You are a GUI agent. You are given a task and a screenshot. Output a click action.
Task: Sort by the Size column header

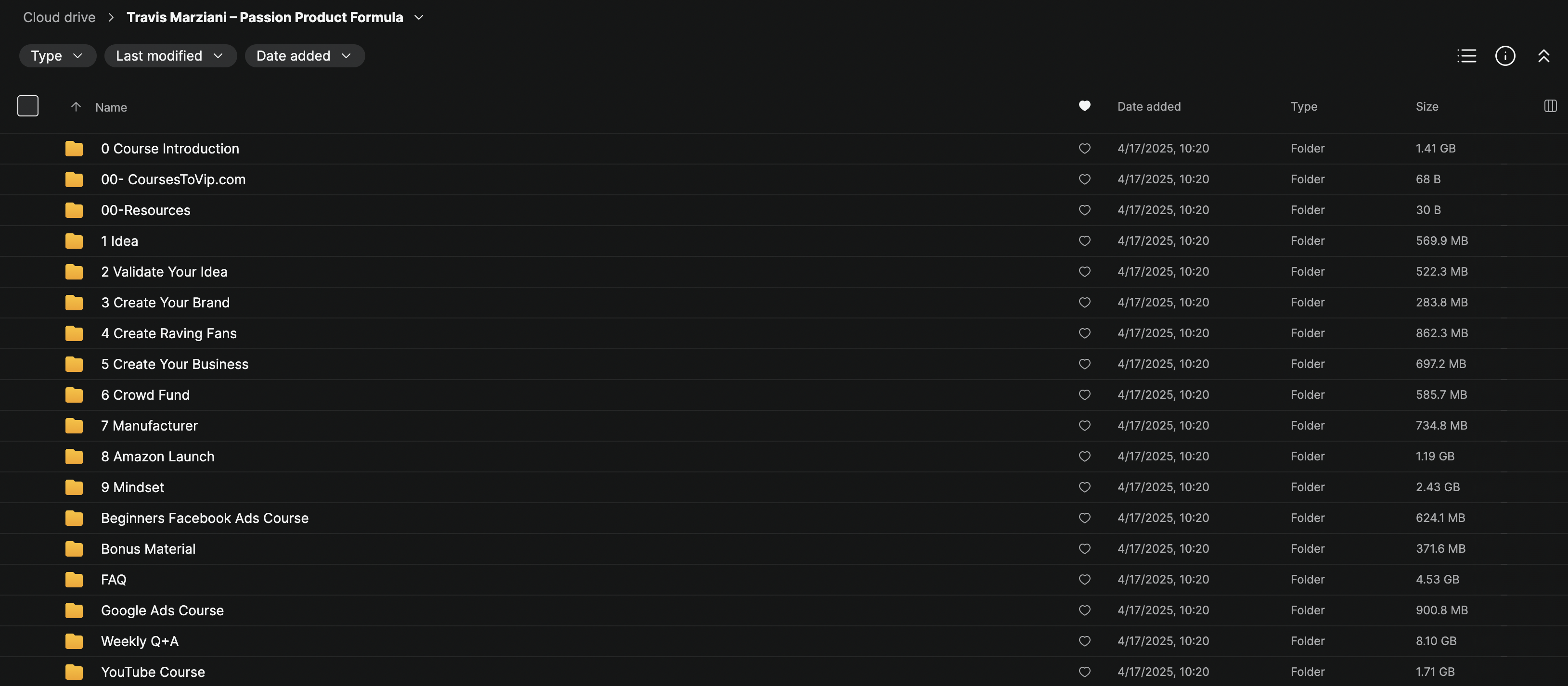(x=1426, y=106)
